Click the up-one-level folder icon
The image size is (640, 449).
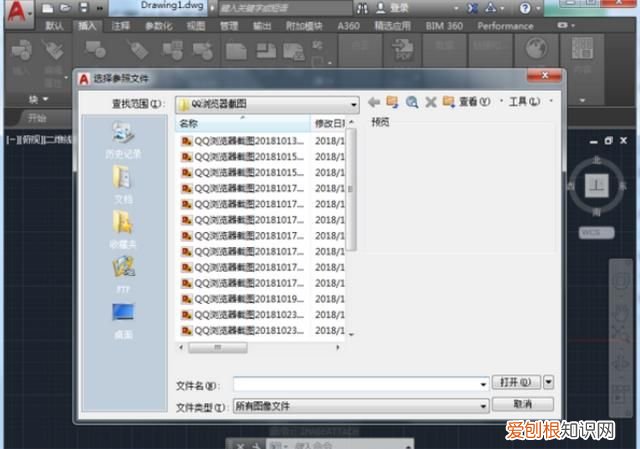(392, 102)
